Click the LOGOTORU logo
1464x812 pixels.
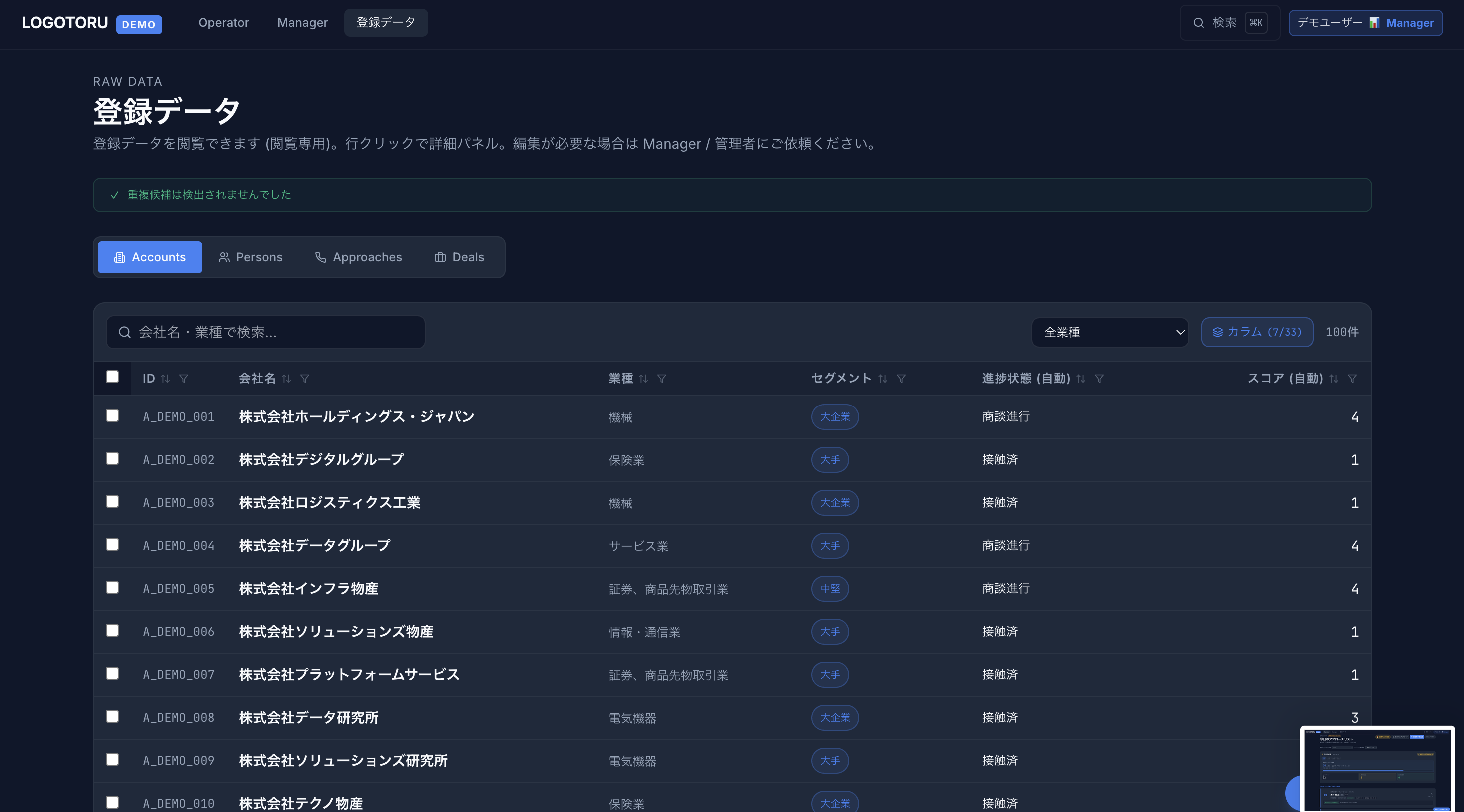tap(65, 22)
